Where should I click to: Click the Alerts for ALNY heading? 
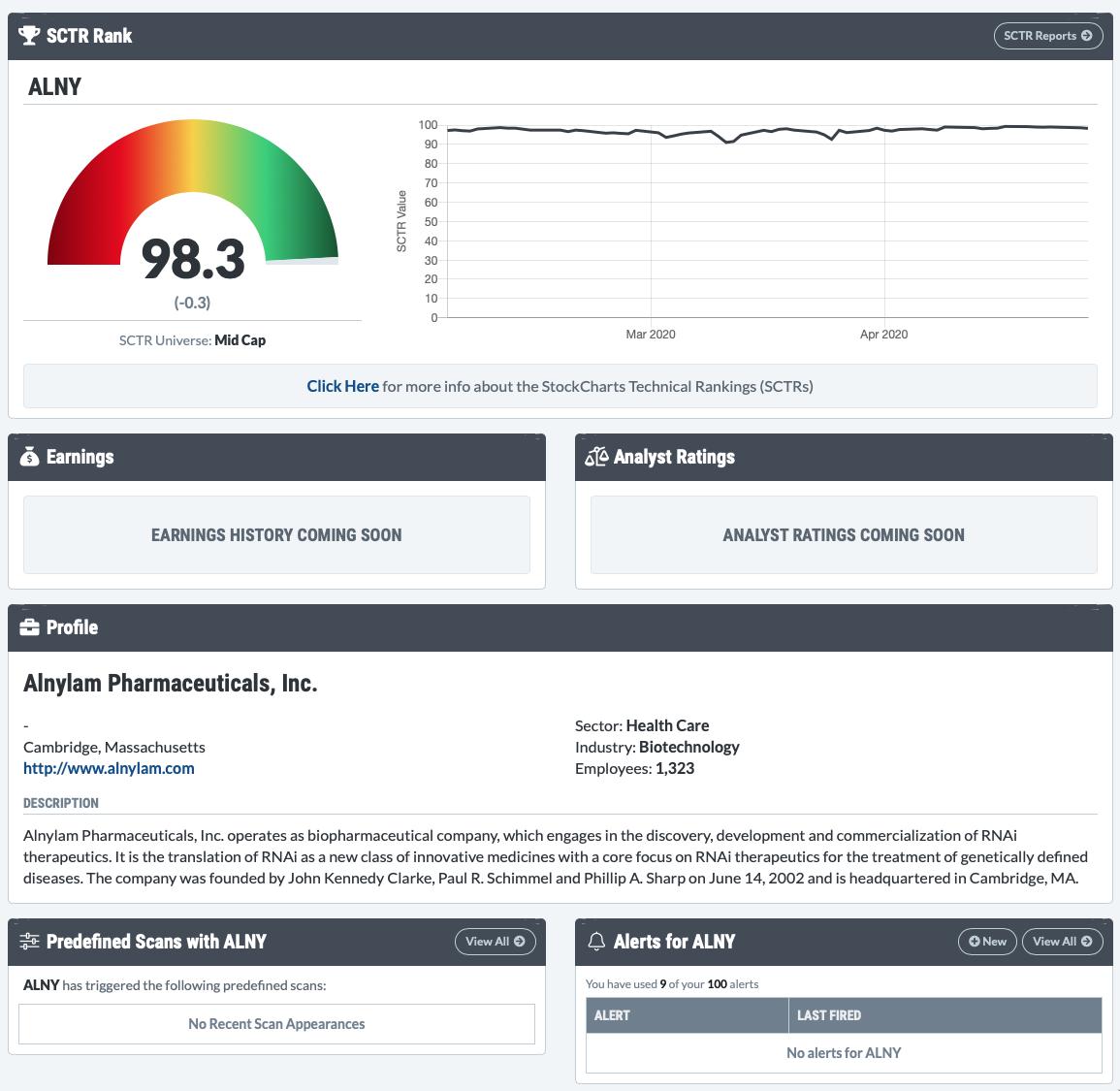pyautogui.click(x=674, y=941)
